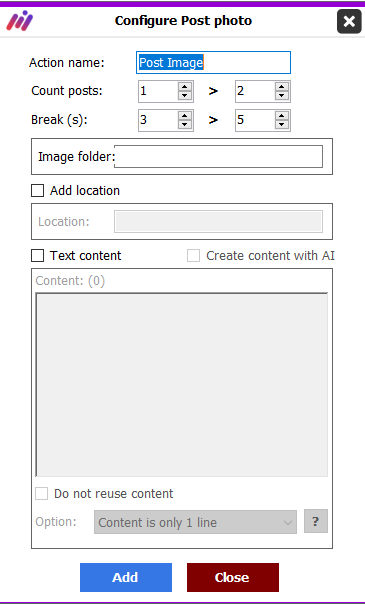This screenshot has height=604, width=365.
Task: Decrease the minimum Count posts value
Action: click(185, 96)
